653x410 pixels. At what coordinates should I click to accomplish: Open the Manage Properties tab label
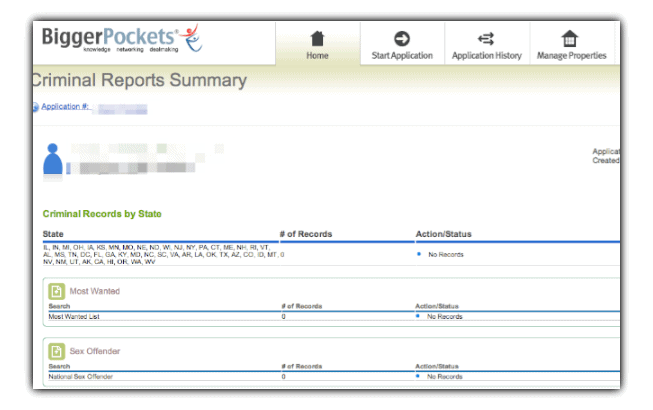(x=570, y=56)
